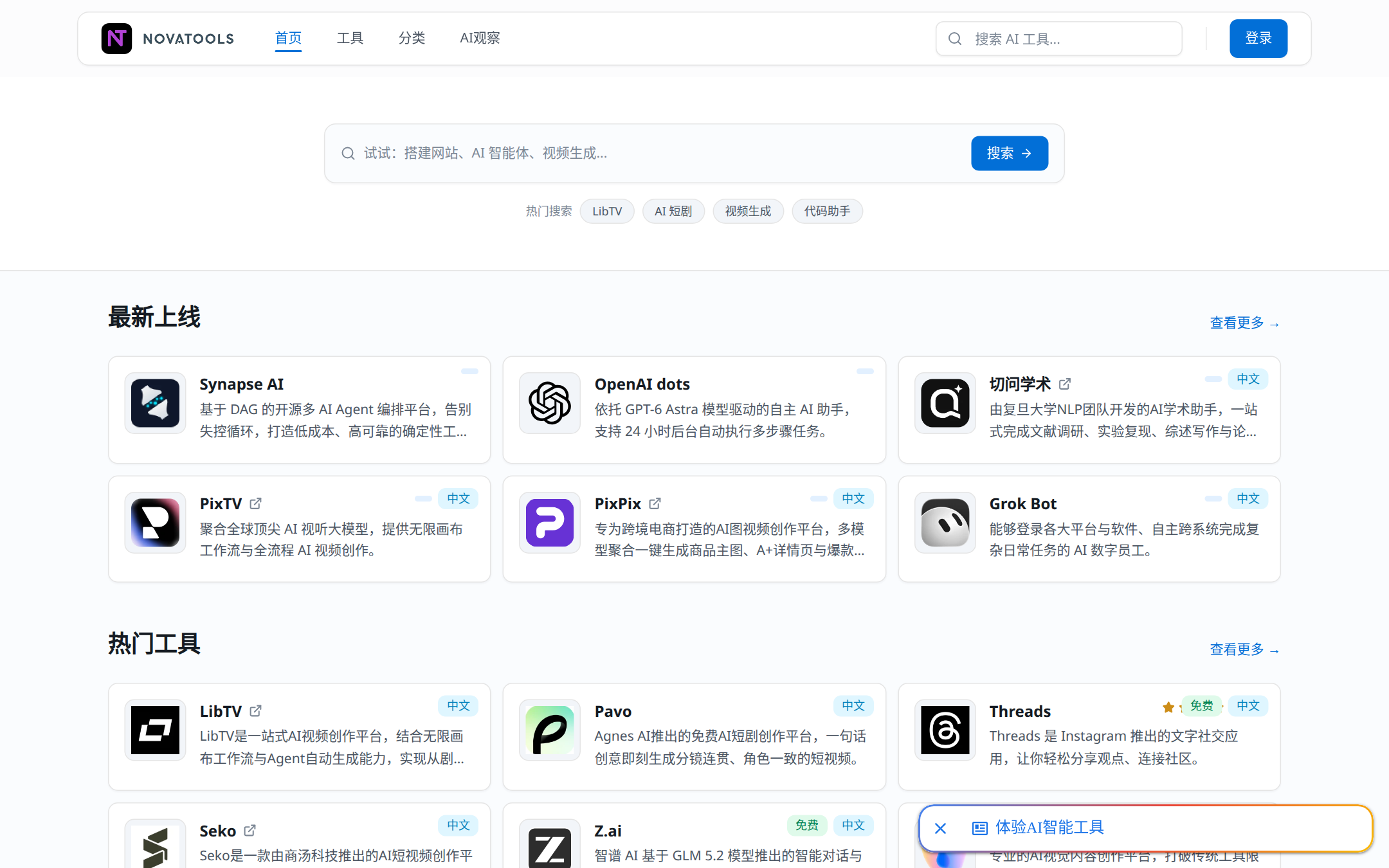
Task: Click the Grok Bot card title
Action: pos(1022,503)
